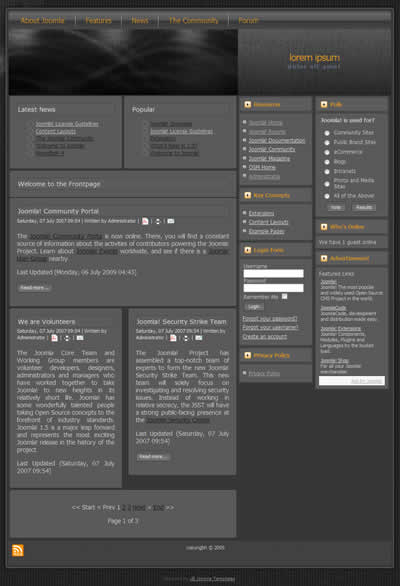
Task: Select the All of the Above poll option
Action: coord(327,196)
